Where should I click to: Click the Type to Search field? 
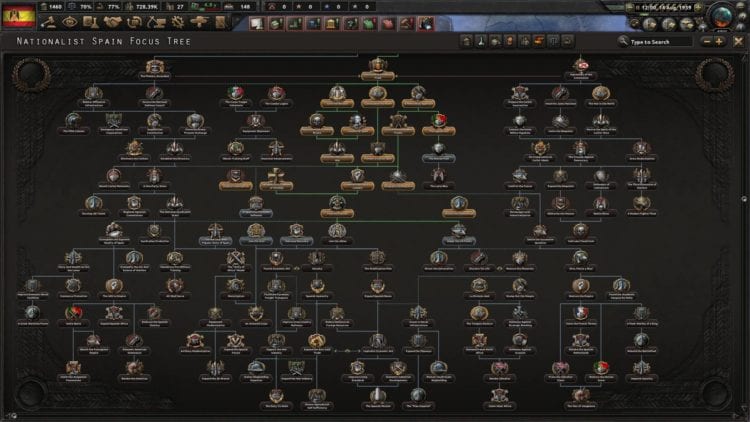click(660, 42)
